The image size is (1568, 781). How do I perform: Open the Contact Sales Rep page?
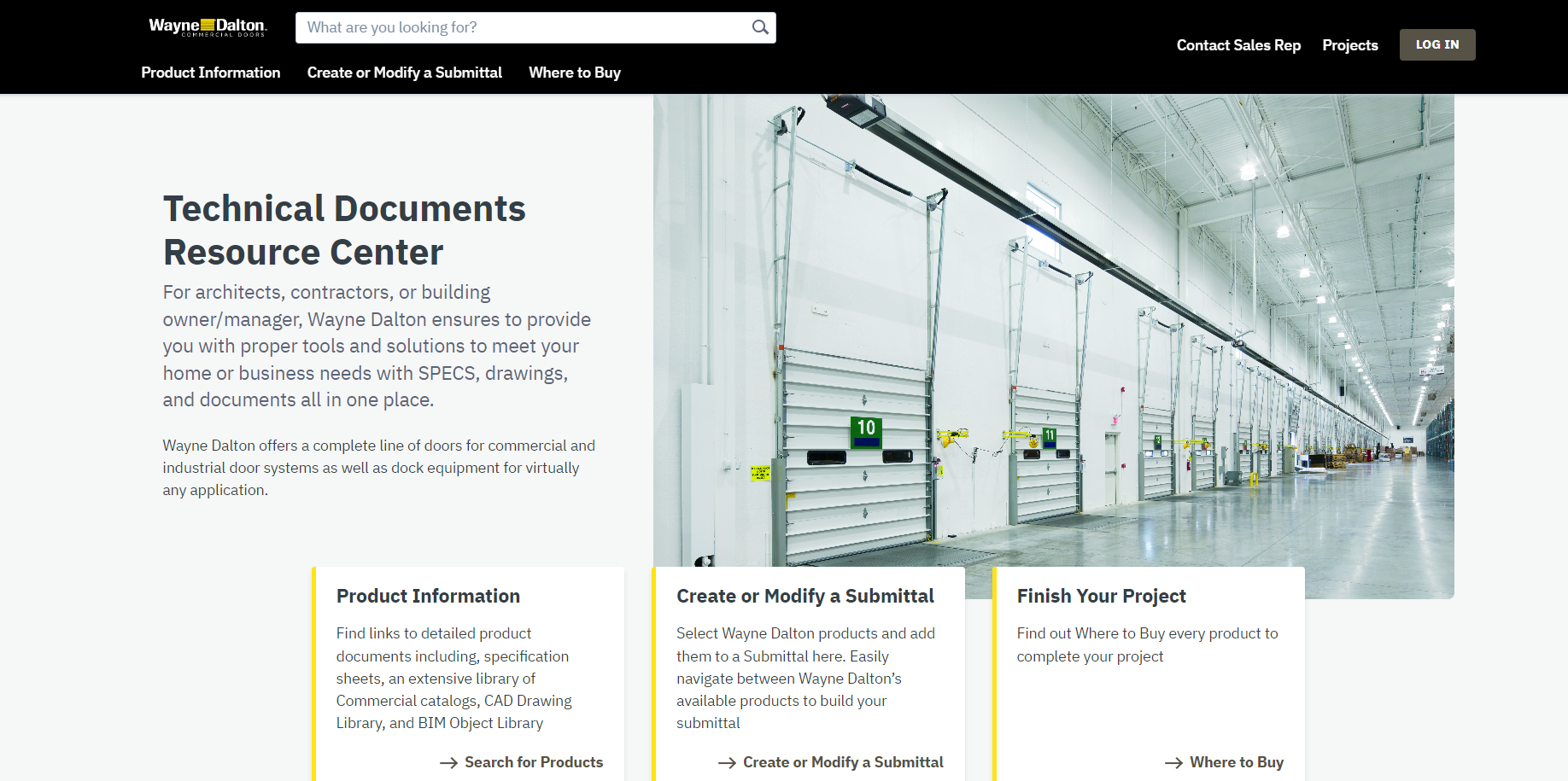coord(1238,45)
